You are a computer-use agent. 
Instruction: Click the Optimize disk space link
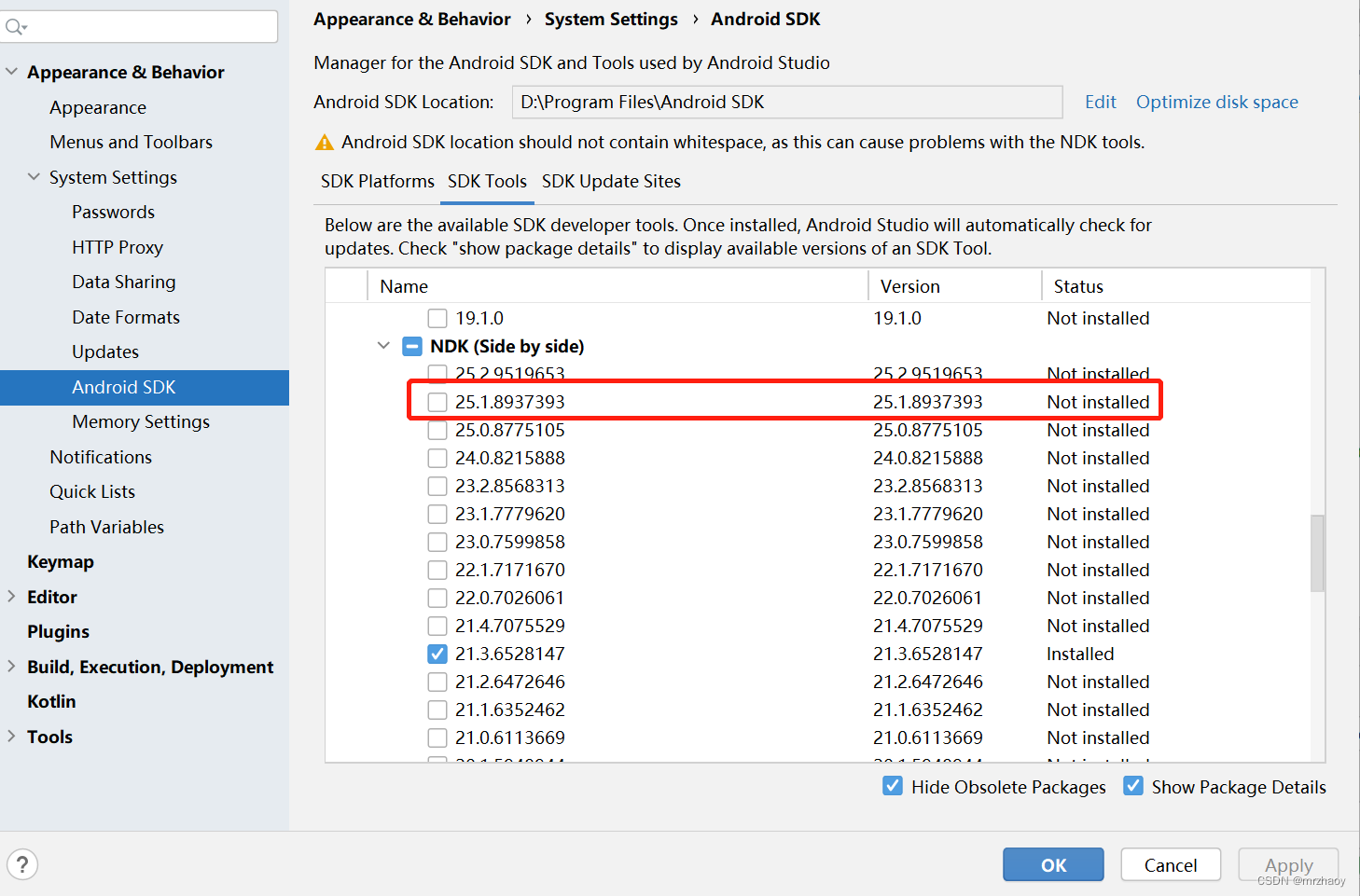pos(1217,102)
